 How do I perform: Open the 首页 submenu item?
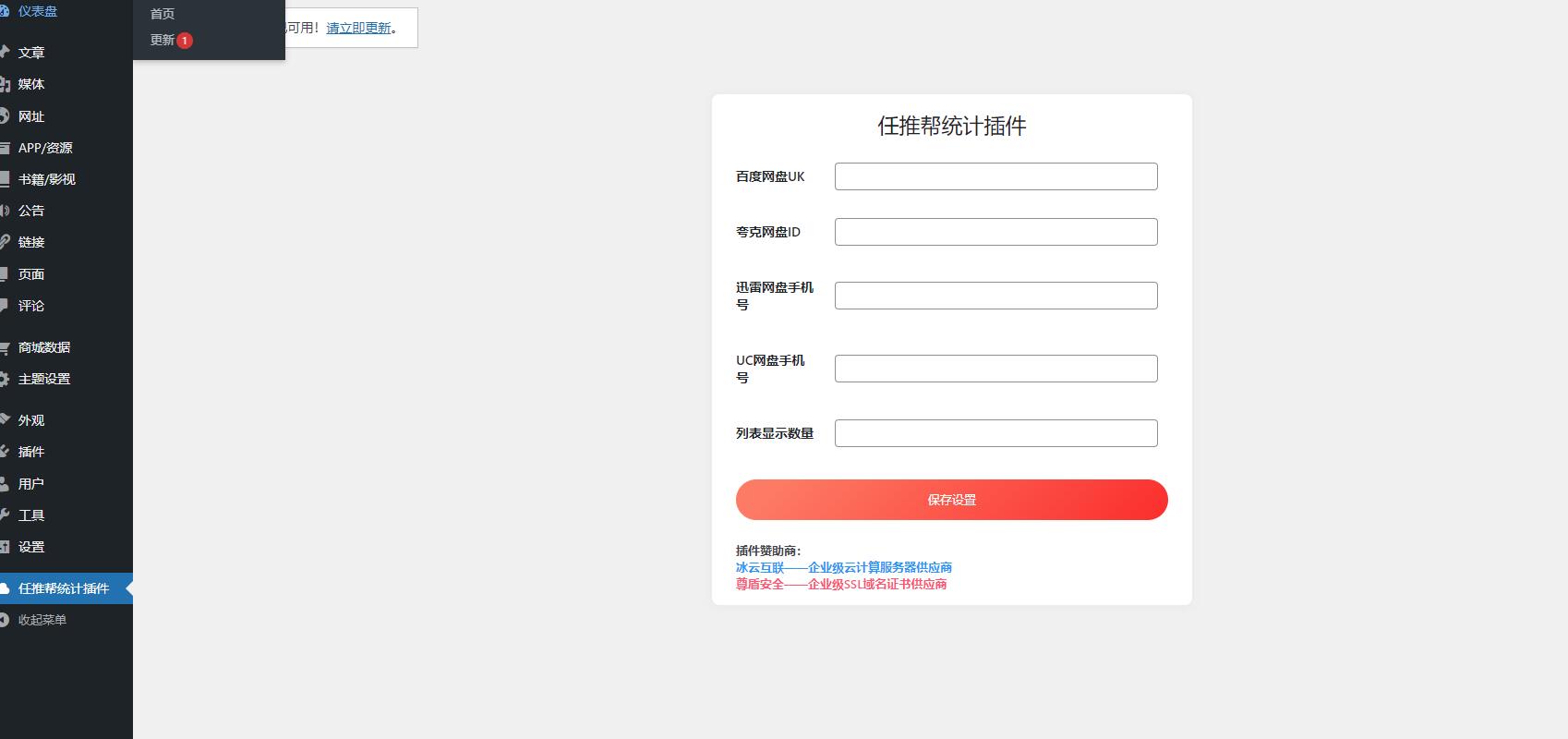coord(163,14)
